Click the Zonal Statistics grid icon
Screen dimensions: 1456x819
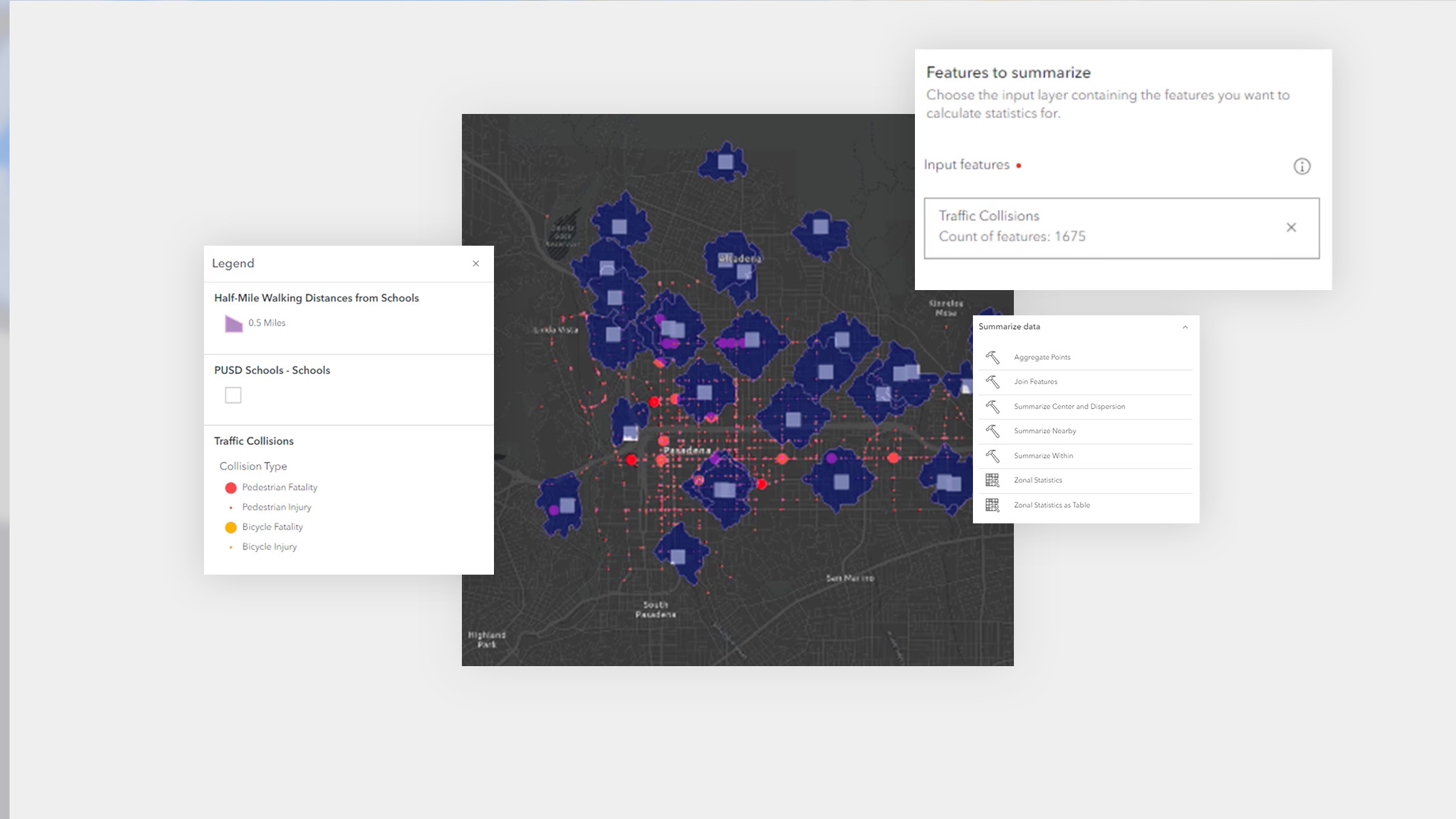click(x=992, y=480)
